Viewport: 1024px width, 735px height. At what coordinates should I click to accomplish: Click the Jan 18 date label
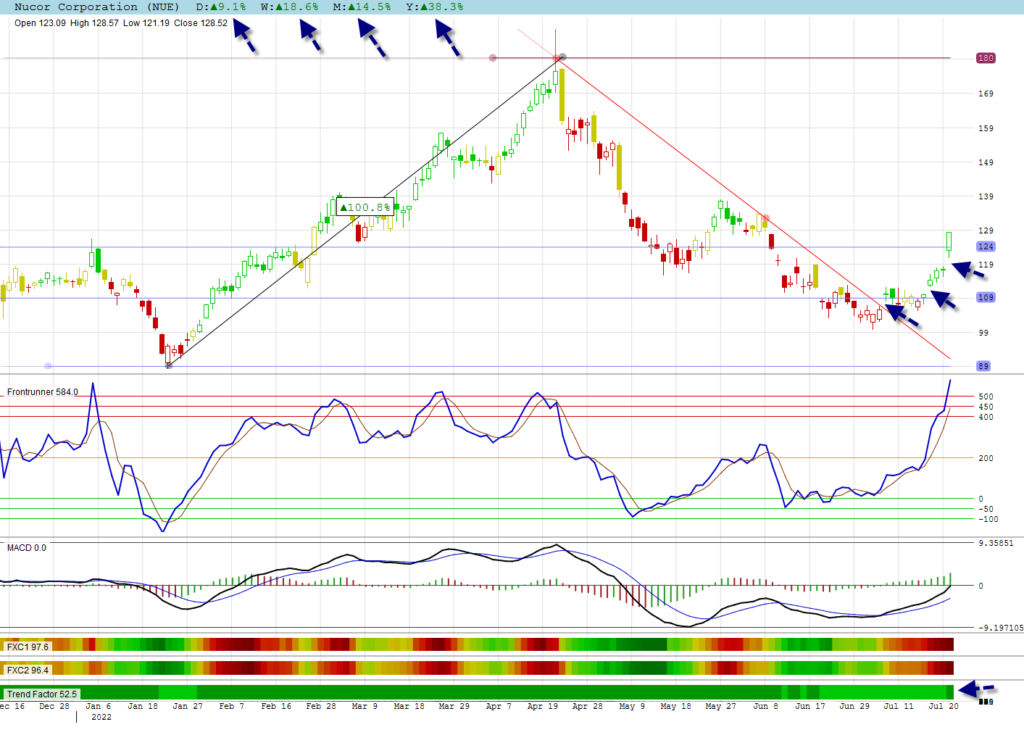point(143,706)
